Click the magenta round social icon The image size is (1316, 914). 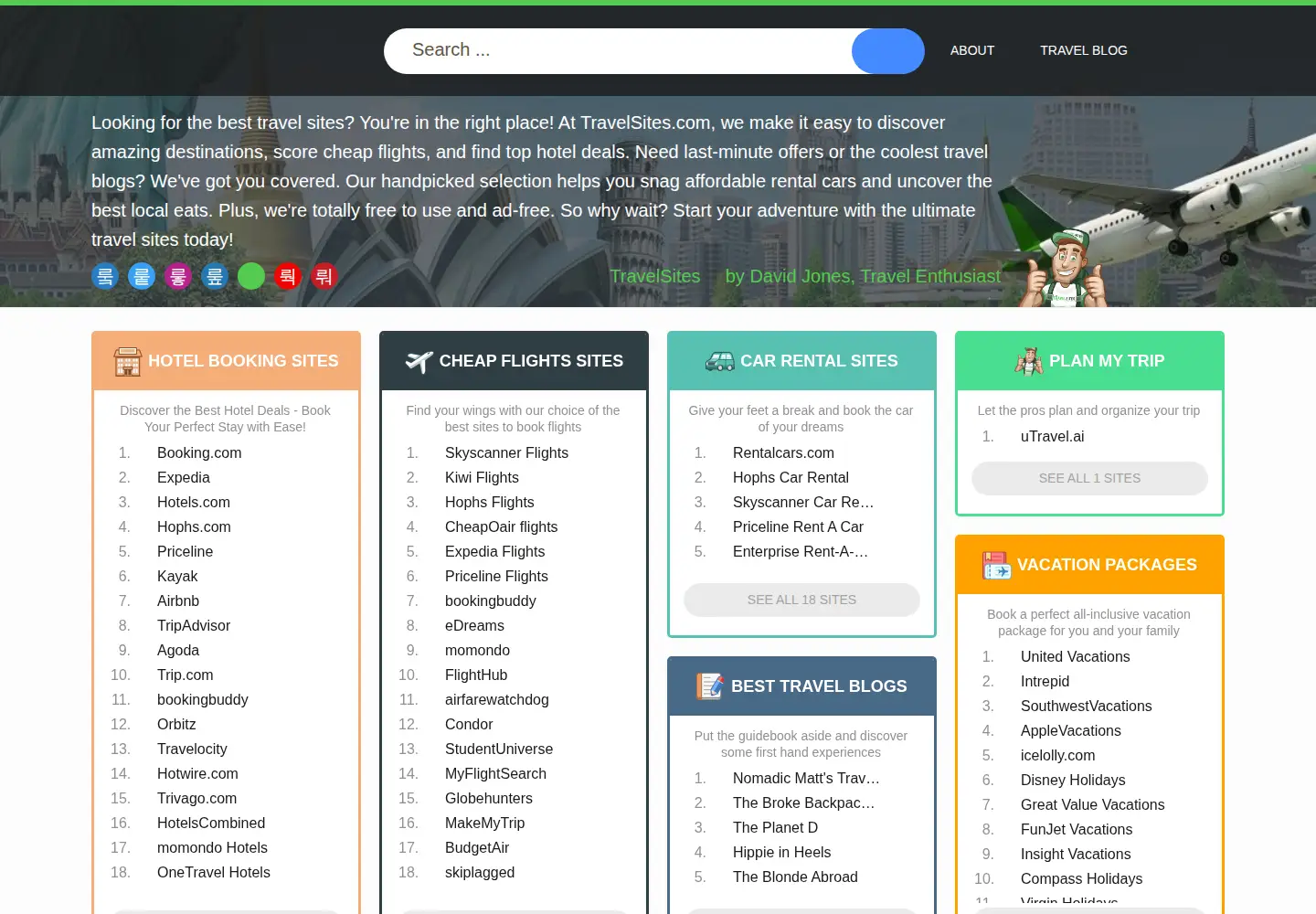coord(178,276)
